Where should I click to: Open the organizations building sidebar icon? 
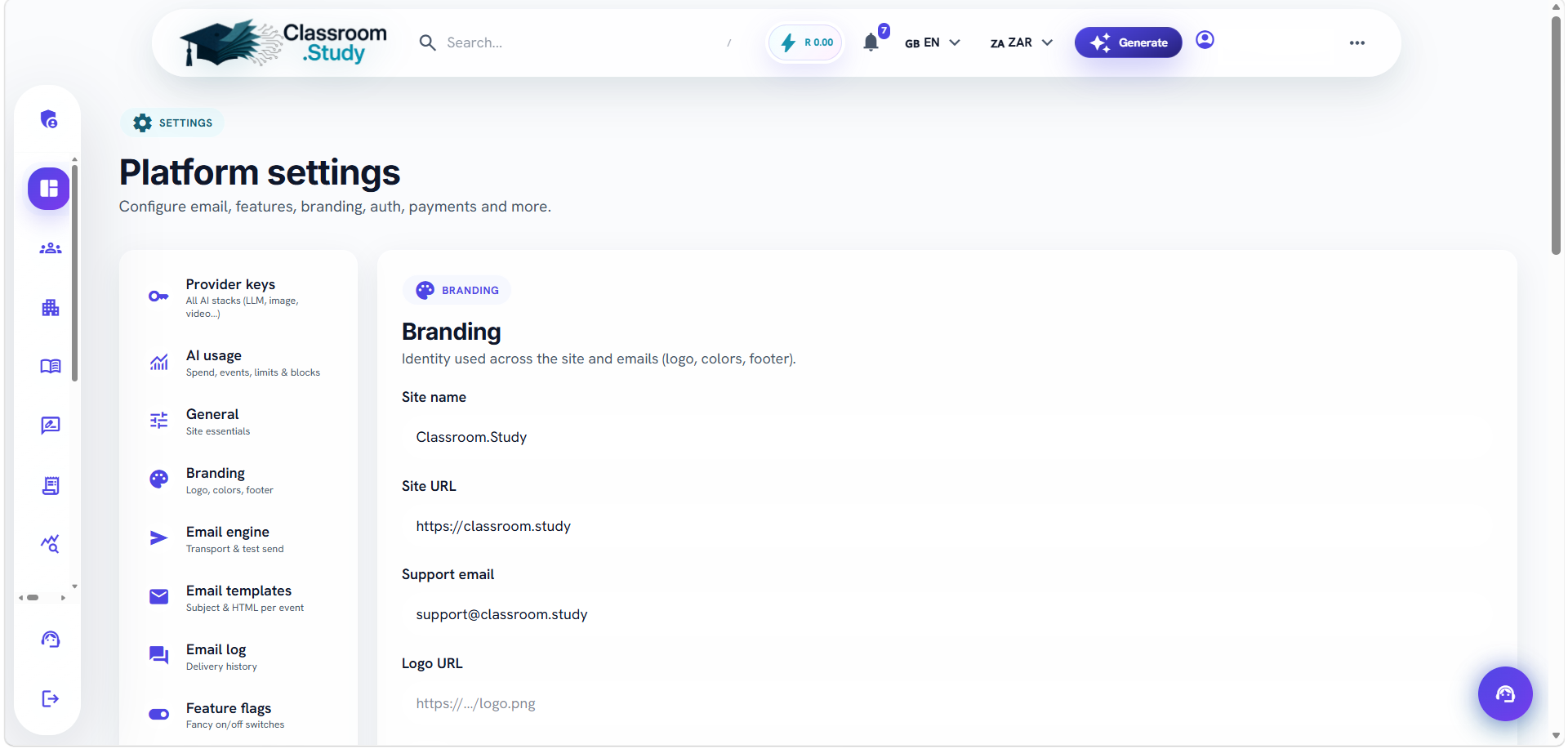click(51, 308)
